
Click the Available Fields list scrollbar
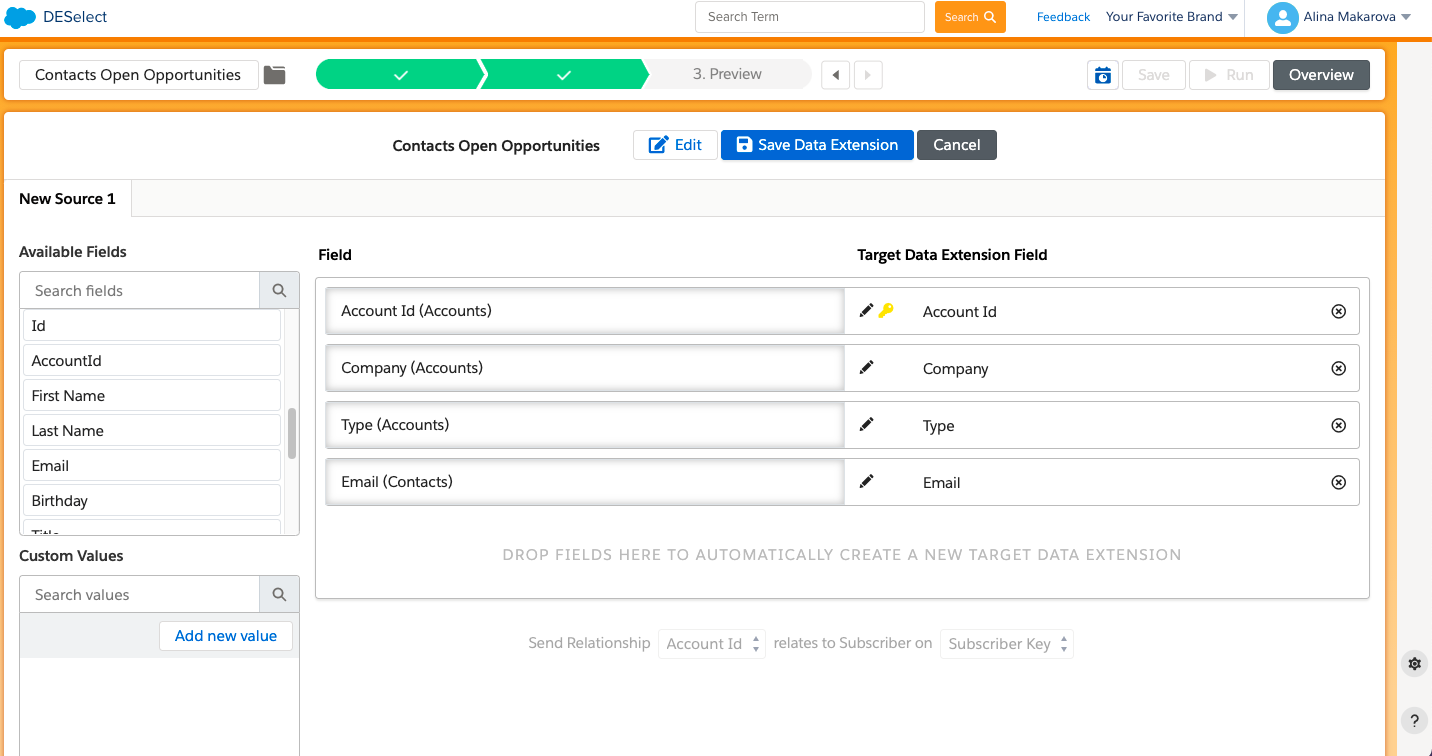pyautogui.click(x=292, y=433)
